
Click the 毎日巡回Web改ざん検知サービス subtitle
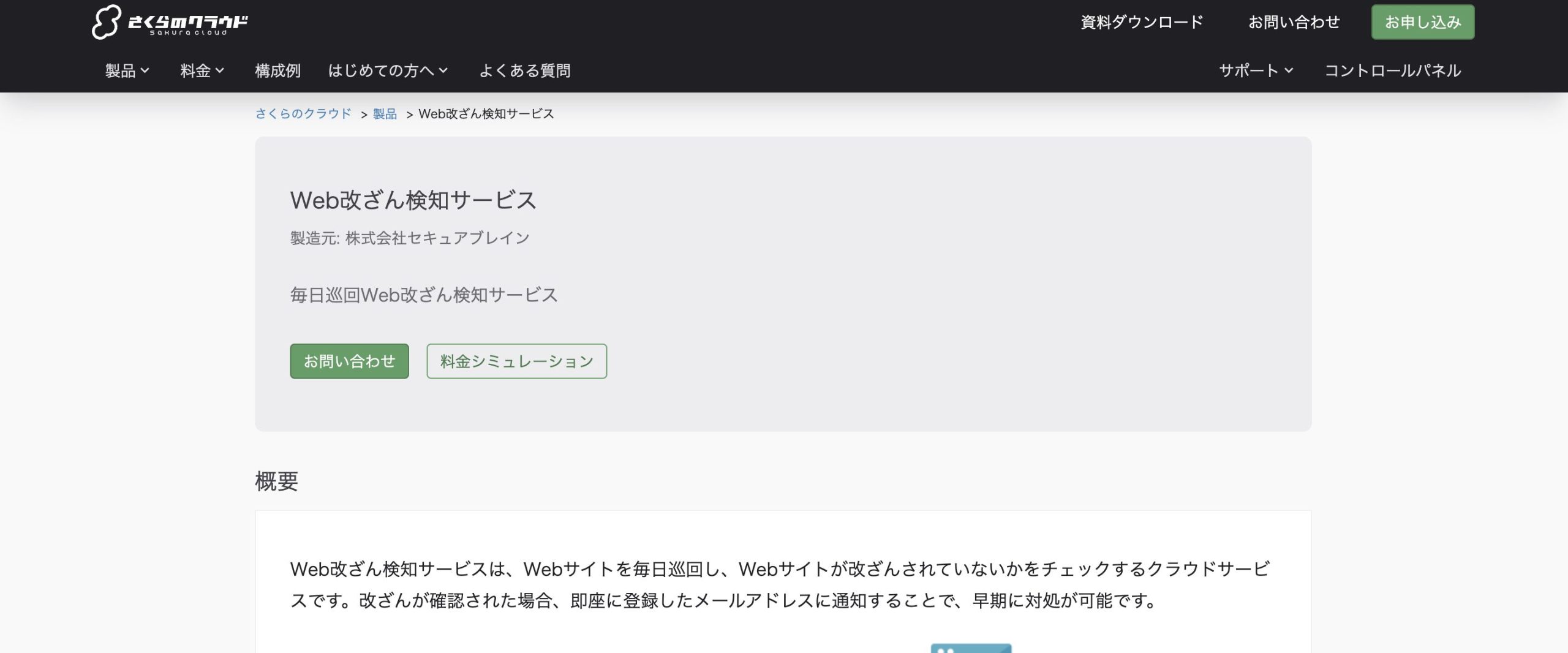(424, 295)
